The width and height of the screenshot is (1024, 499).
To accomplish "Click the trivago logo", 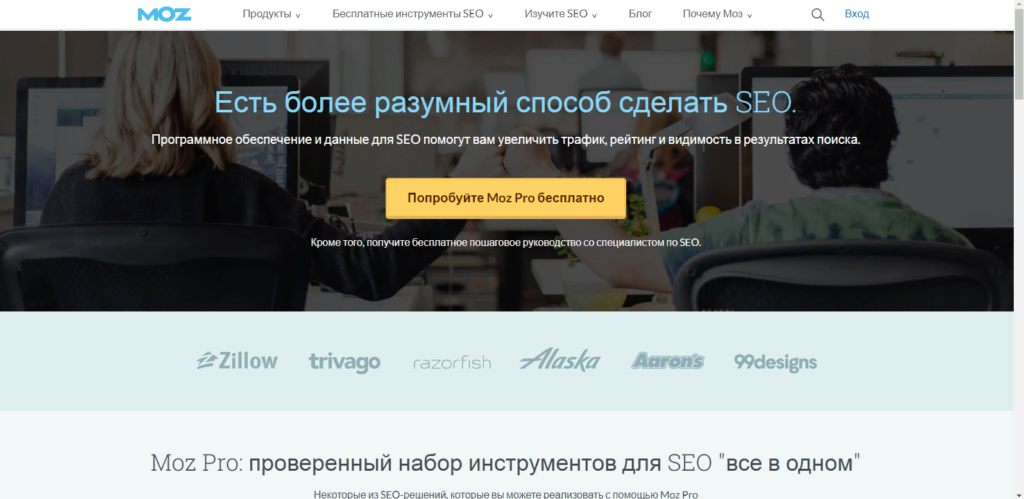I will tap(344, 362).
